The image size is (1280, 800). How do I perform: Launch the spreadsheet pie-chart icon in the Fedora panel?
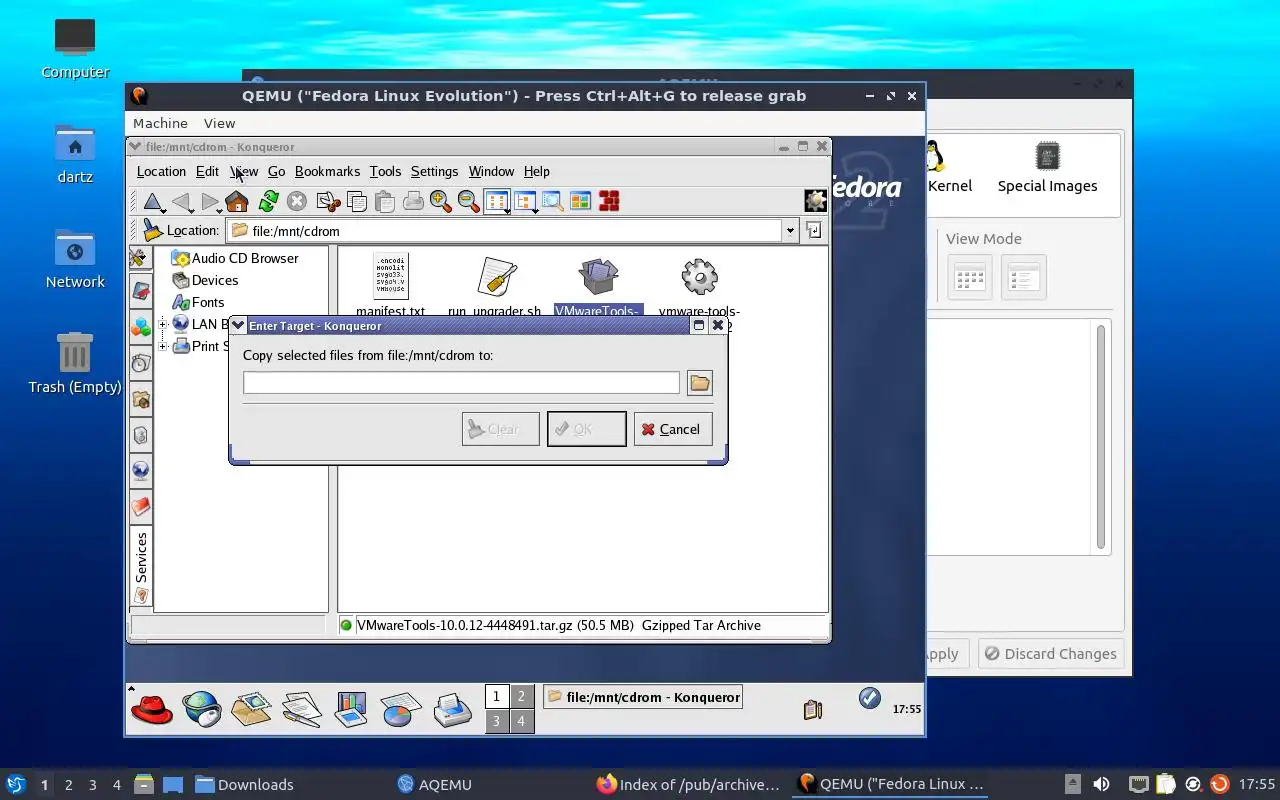(x=400, y=710)
